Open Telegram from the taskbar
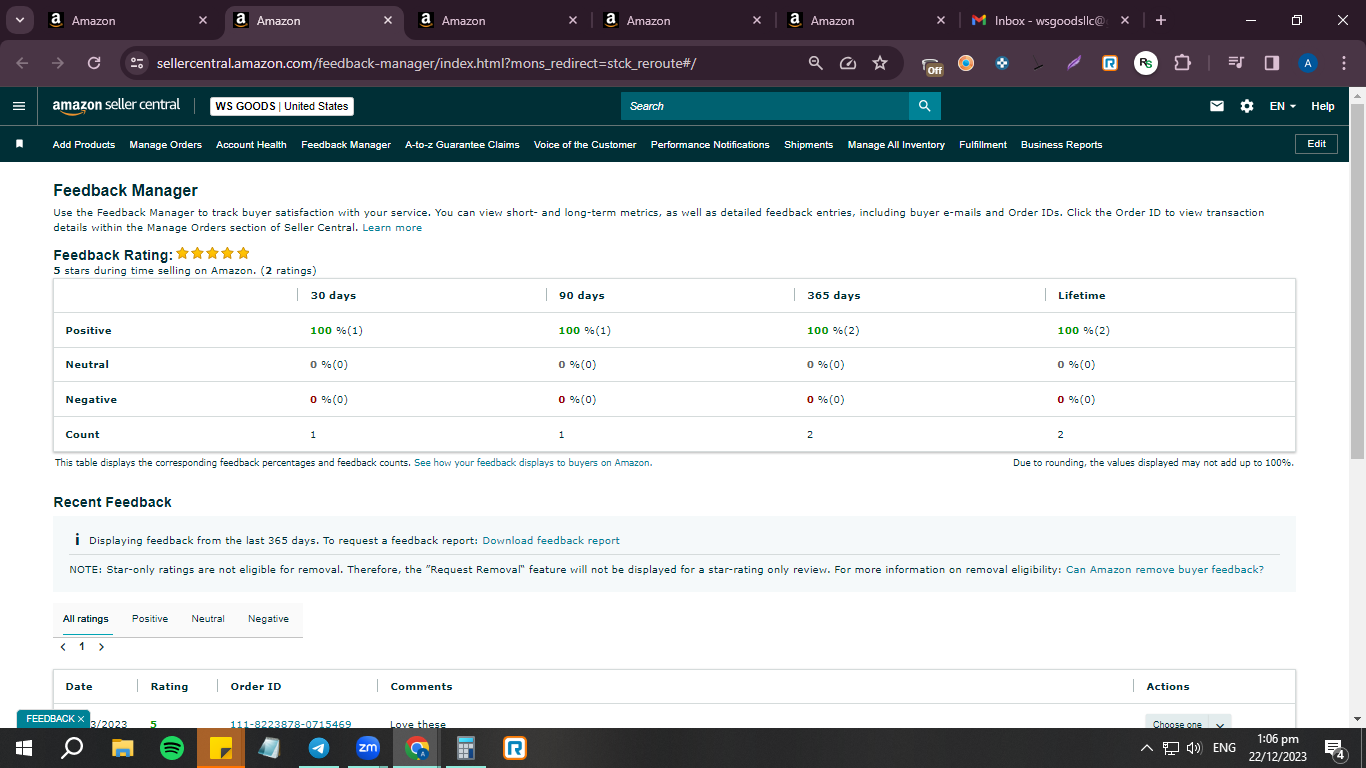Image resolution: width=1366 pixels, height=768 pixels. (319, 748)
